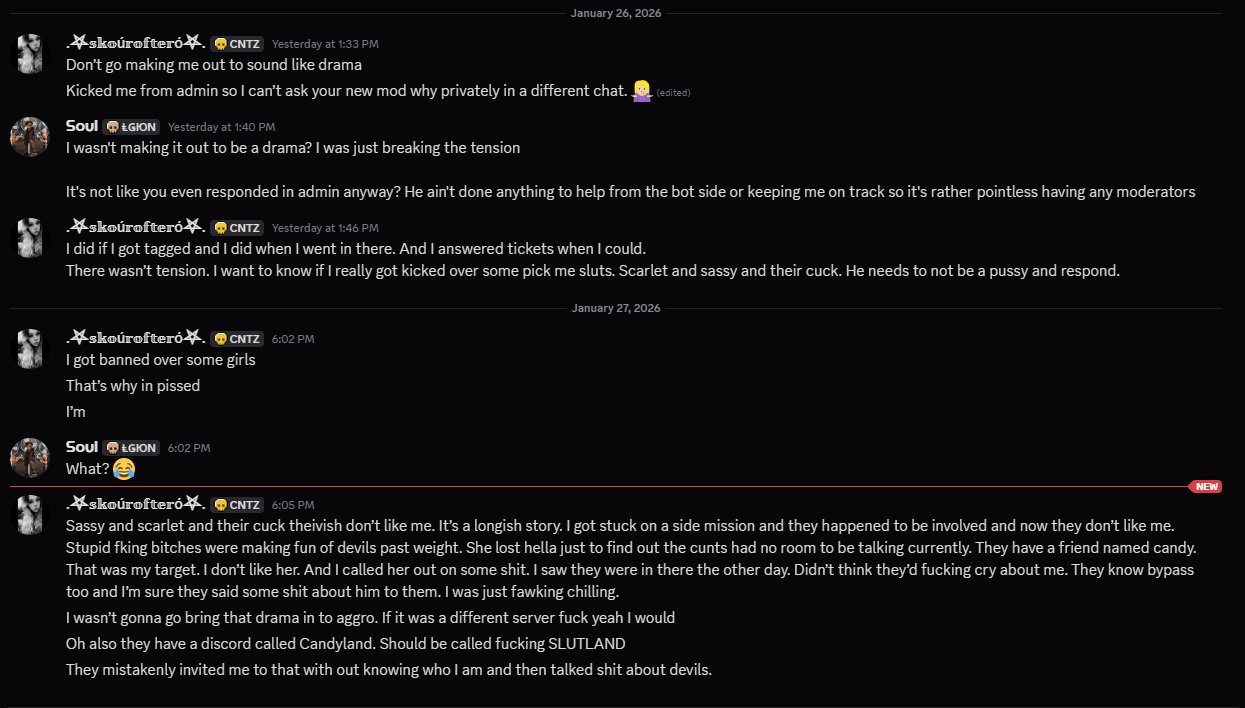Image resolution: width=1245 pixels, height=708 pixels.
Task: Click Soul's avatar beside "What?" message
Action: [30, 457]
